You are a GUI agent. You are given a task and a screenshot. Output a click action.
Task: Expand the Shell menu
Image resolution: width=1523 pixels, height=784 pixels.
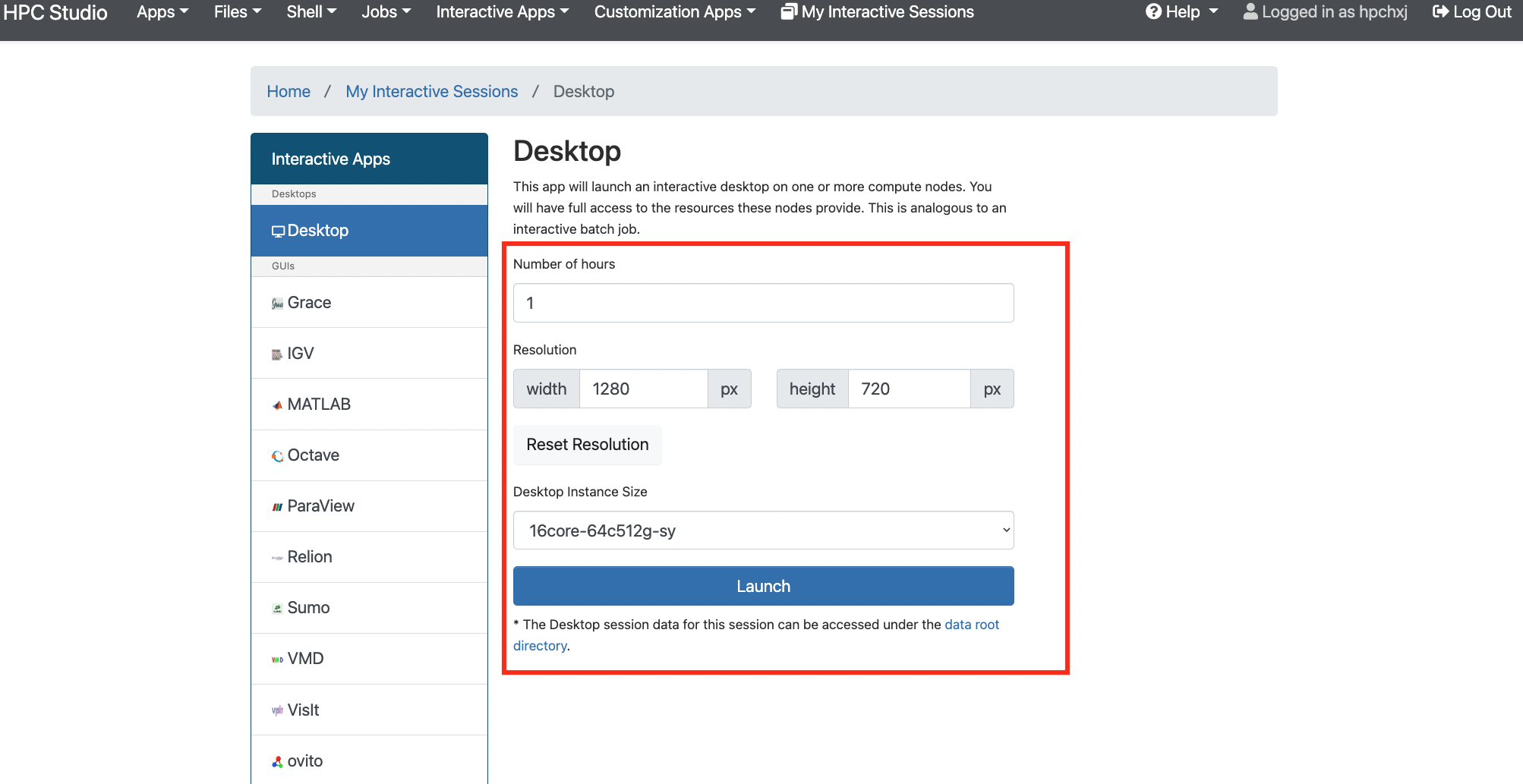click(311, 12)
